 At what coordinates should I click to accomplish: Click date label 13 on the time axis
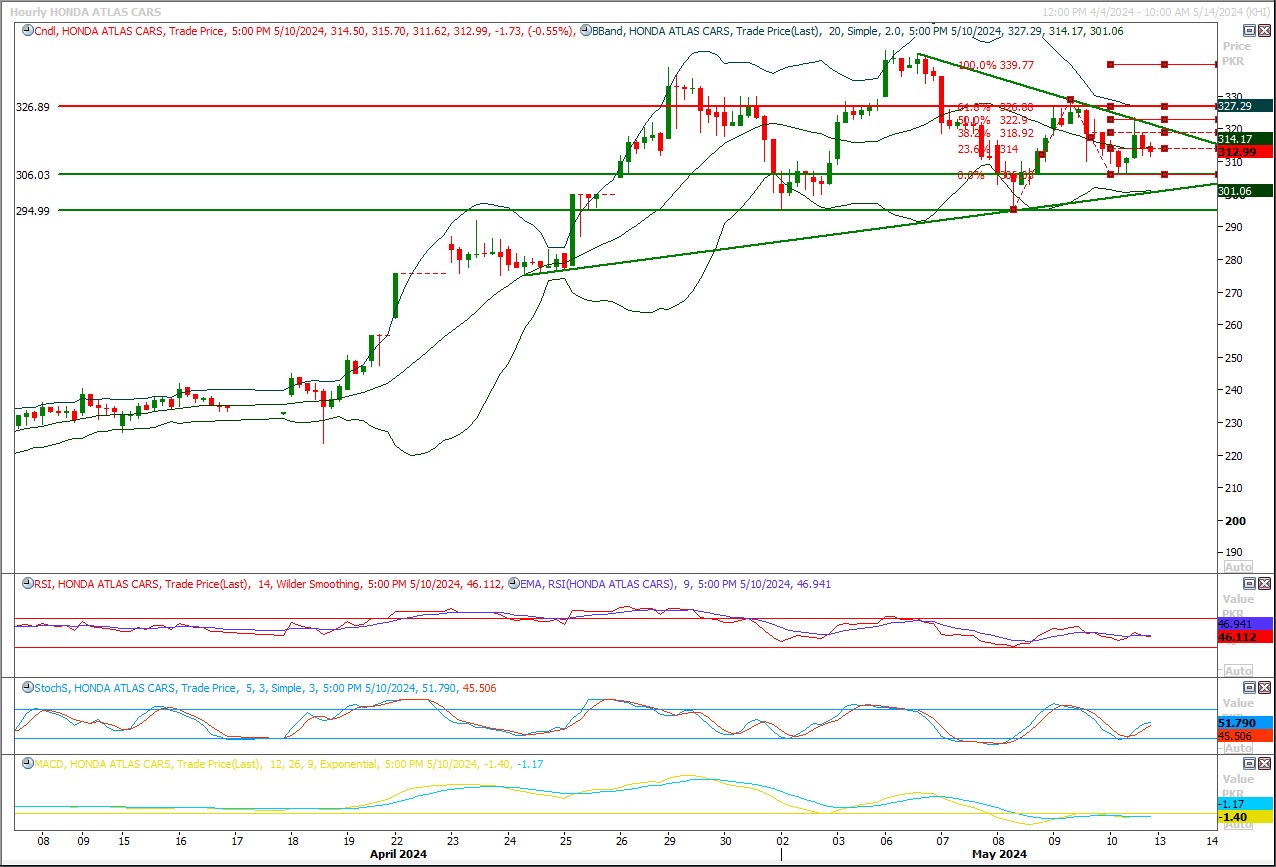[x=1158, y=840]
